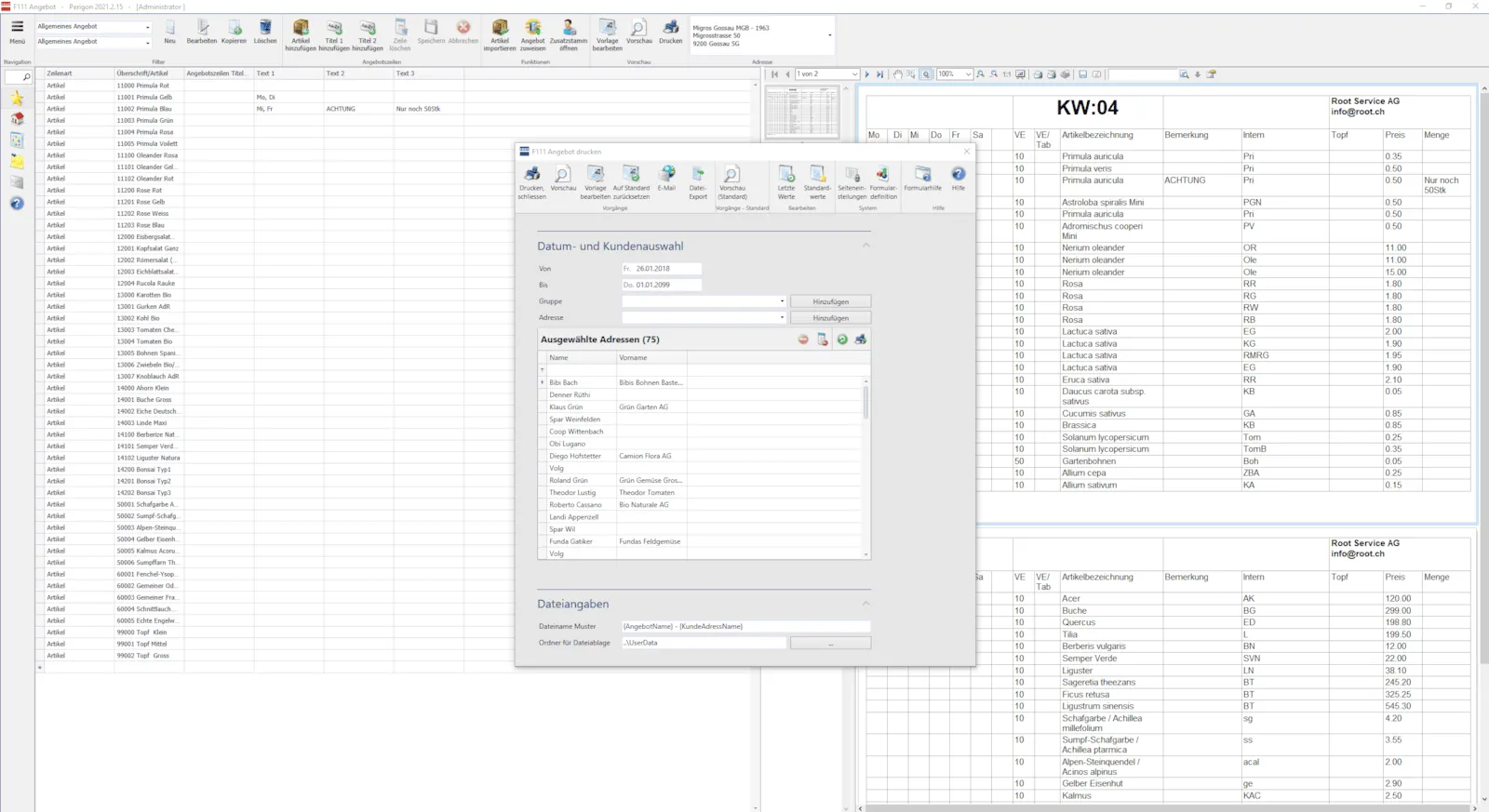1489x812 pixels.
Task: Open the Formulardefinition icon
Action: [883, 181]
